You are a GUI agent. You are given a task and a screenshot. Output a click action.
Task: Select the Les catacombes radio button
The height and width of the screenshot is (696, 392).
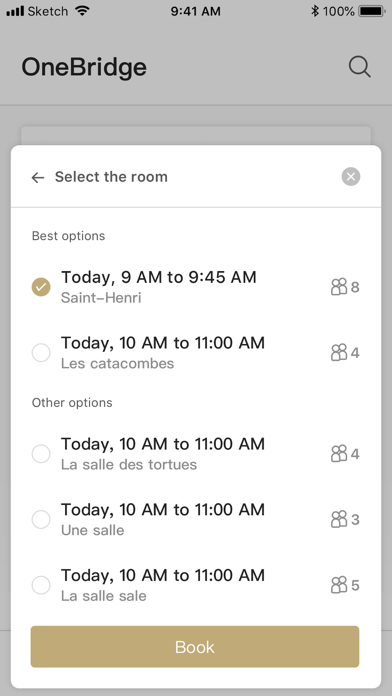coord(41,352)
